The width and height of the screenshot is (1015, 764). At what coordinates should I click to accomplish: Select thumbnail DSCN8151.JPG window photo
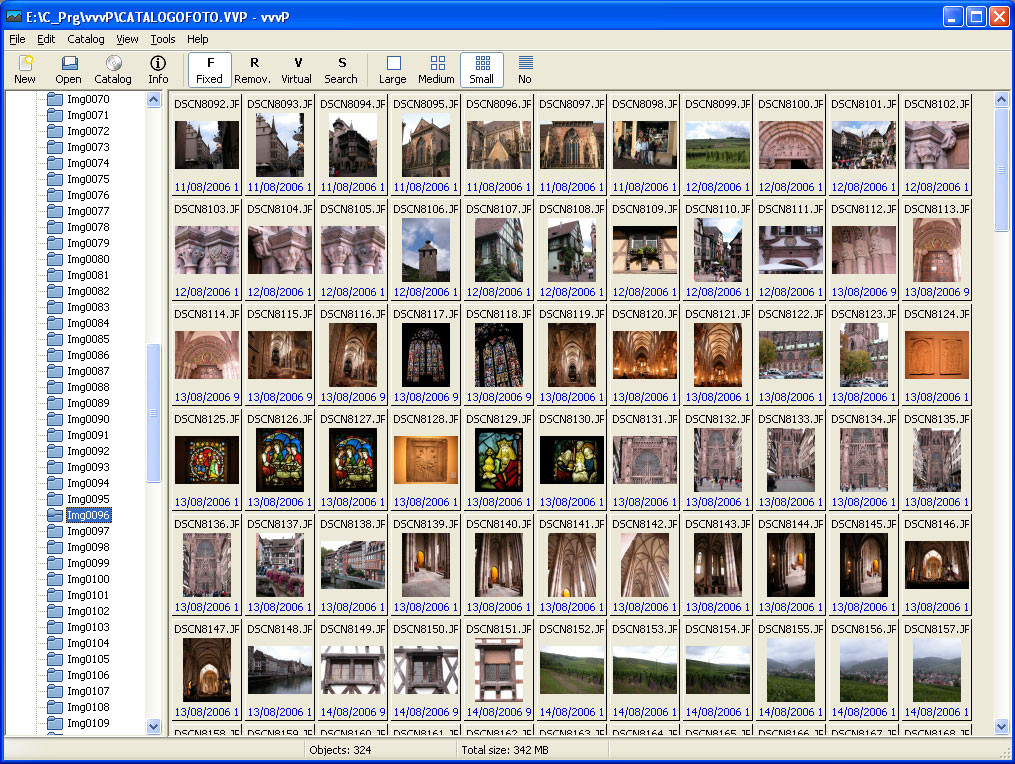(x=498, y=669)
